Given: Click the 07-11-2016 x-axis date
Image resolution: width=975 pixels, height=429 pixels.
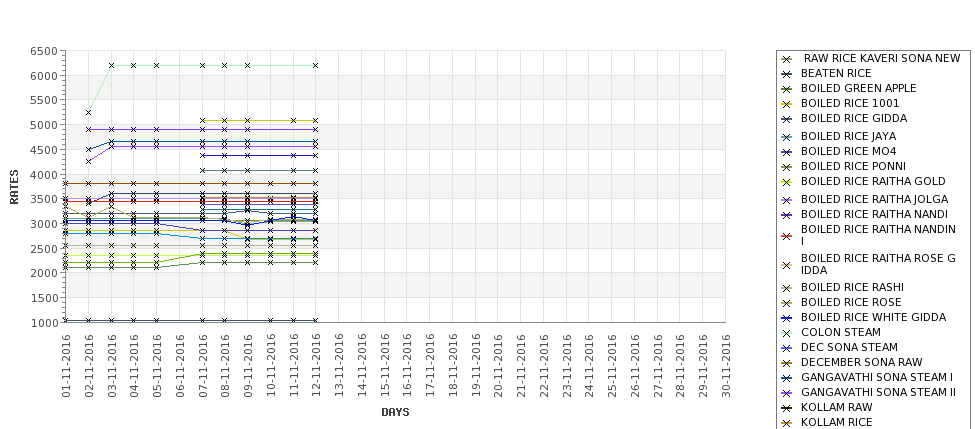Looking at the screenshot, I should pyautogui.click(x=203, y=366).
